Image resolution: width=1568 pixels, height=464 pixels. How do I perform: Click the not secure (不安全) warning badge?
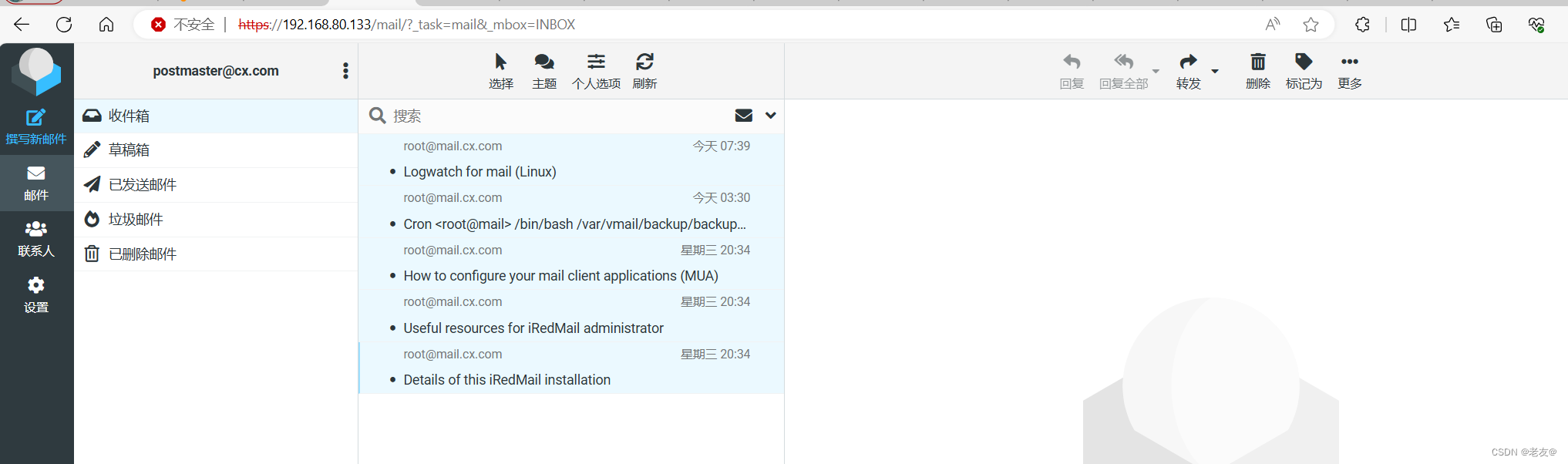click(183, 25)
